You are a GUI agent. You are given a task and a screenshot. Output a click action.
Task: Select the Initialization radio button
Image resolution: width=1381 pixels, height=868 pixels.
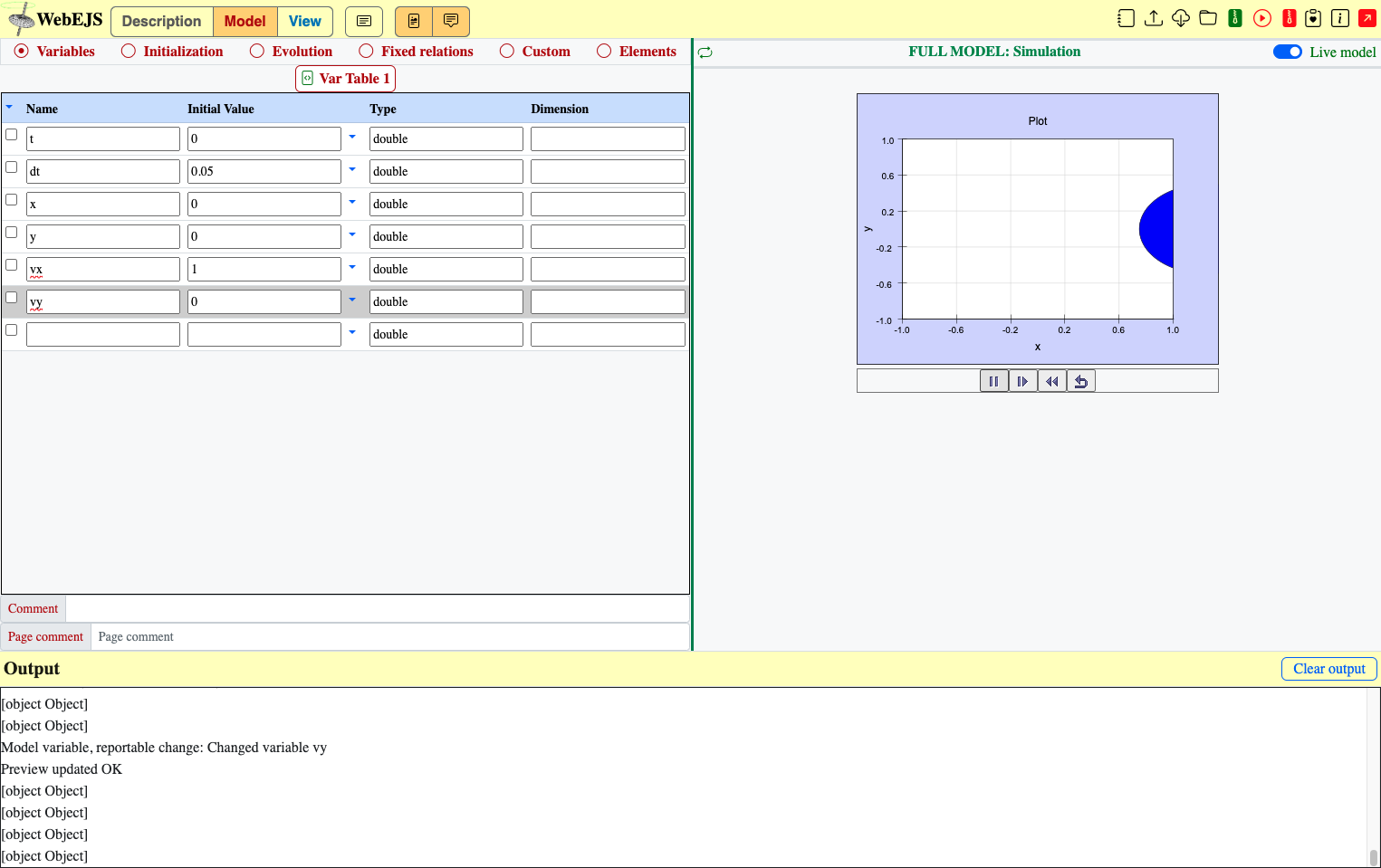[129, 52]
